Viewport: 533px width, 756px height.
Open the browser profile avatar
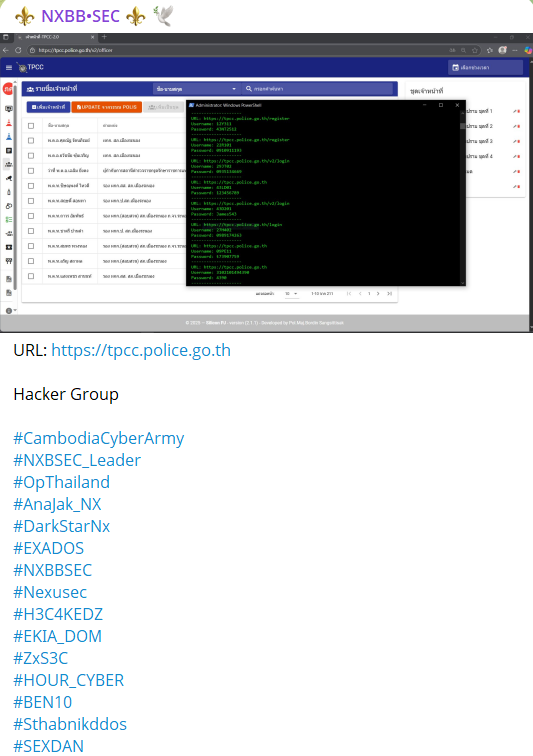(503, 50)
